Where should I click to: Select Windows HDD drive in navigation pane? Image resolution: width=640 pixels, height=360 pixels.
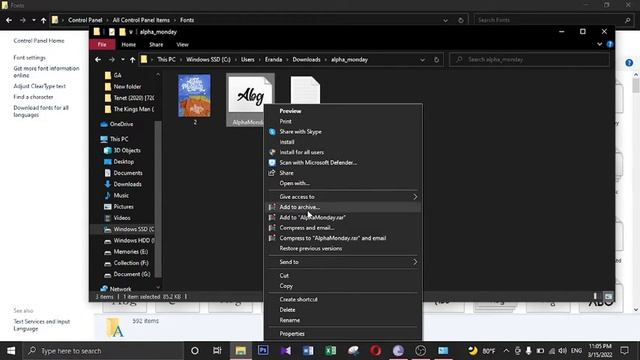[129, 240]
